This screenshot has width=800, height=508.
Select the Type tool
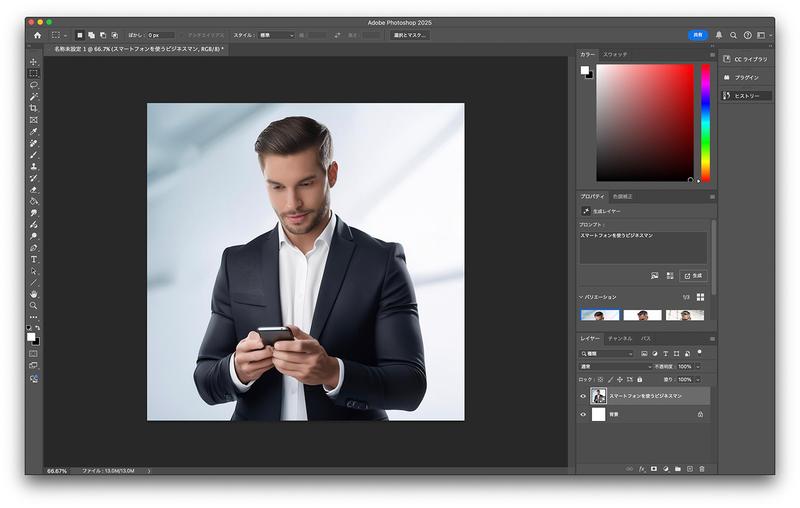33,259
